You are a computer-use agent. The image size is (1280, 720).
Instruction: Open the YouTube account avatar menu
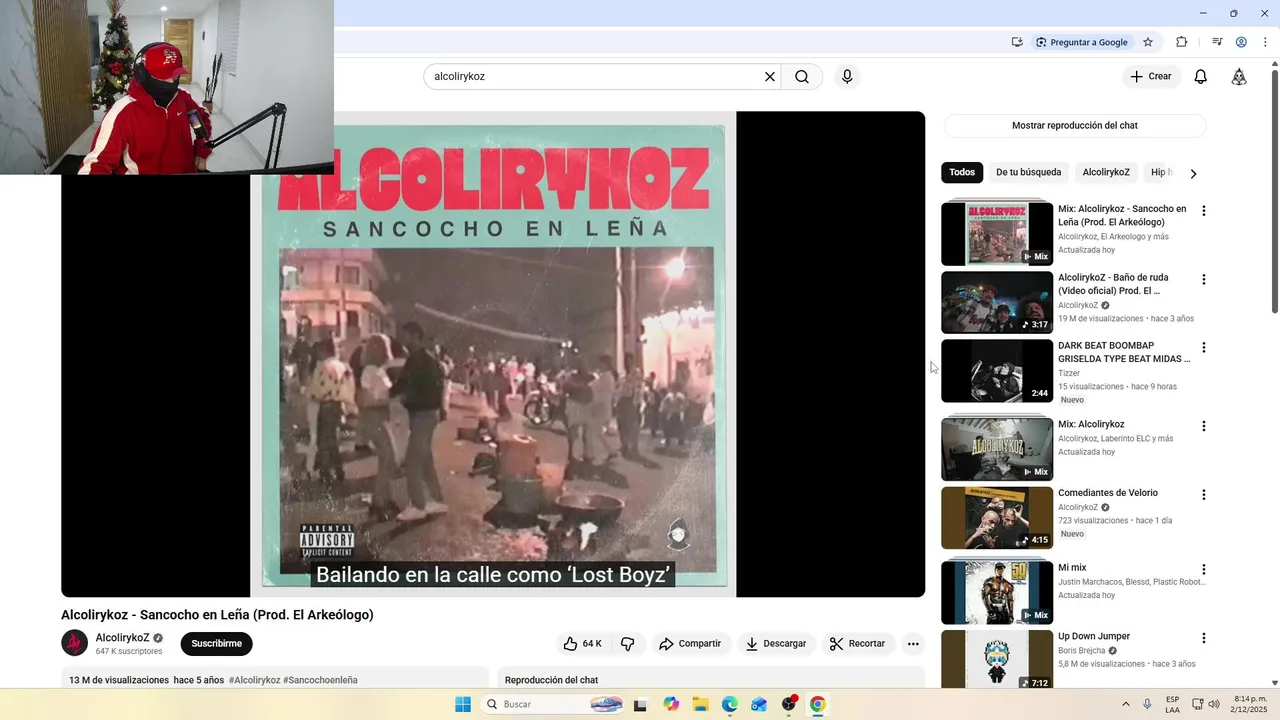[x=1239, y=77]
